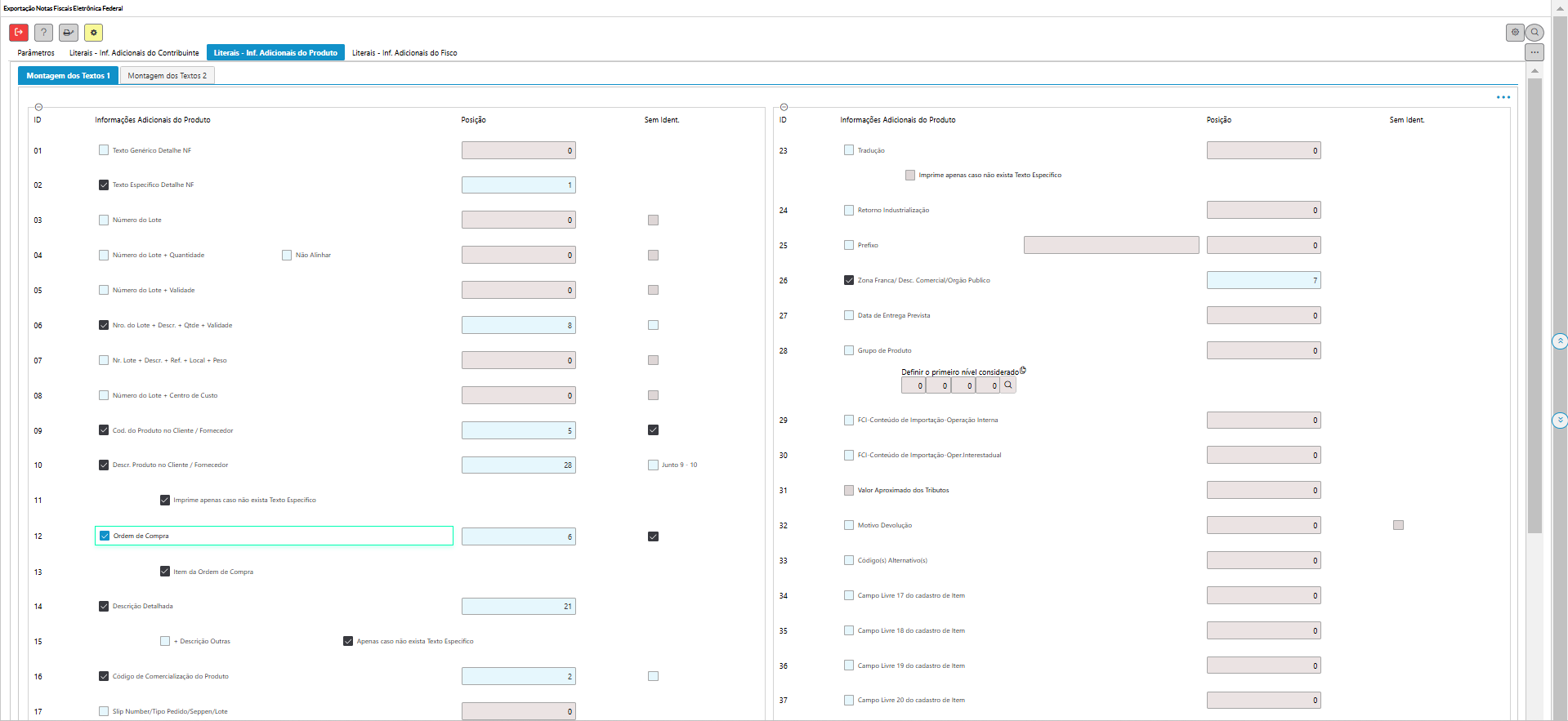Click the double-chevron up arrow on right edge
The image size is (1568, 721).
[x=1560, y=340]
